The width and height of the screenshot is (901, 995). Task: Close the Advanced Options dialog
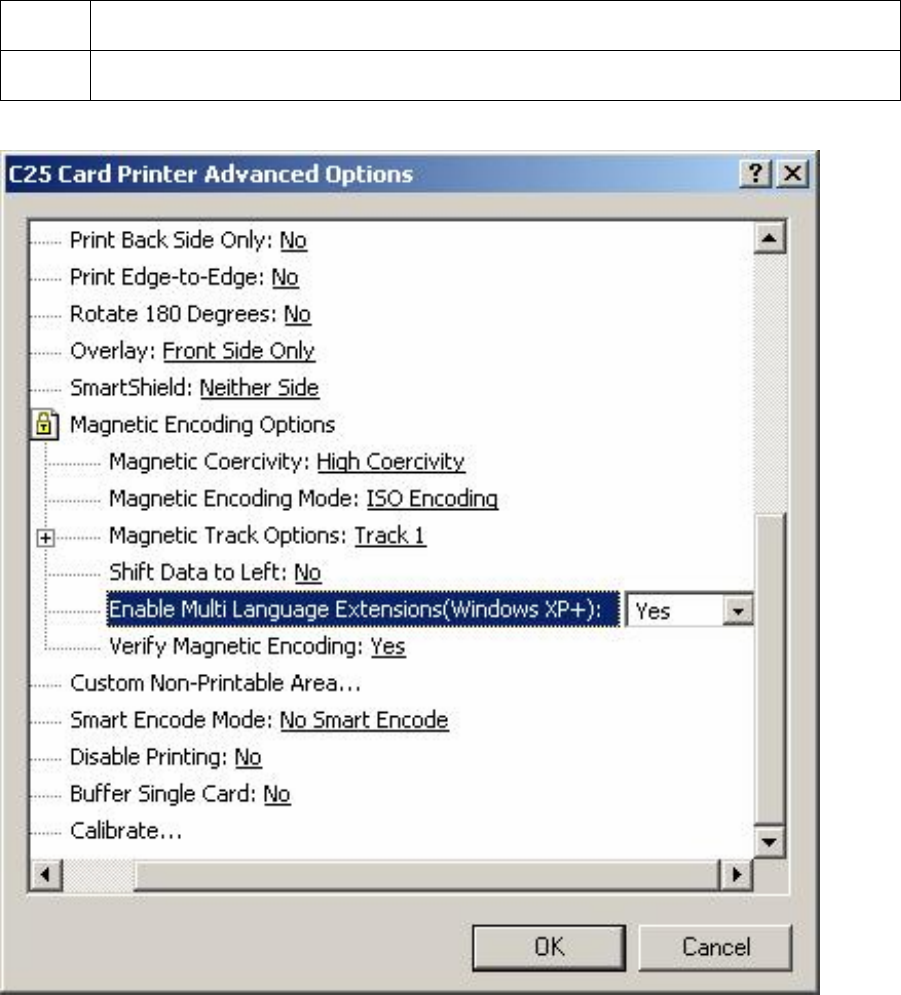tap(793, 173)
